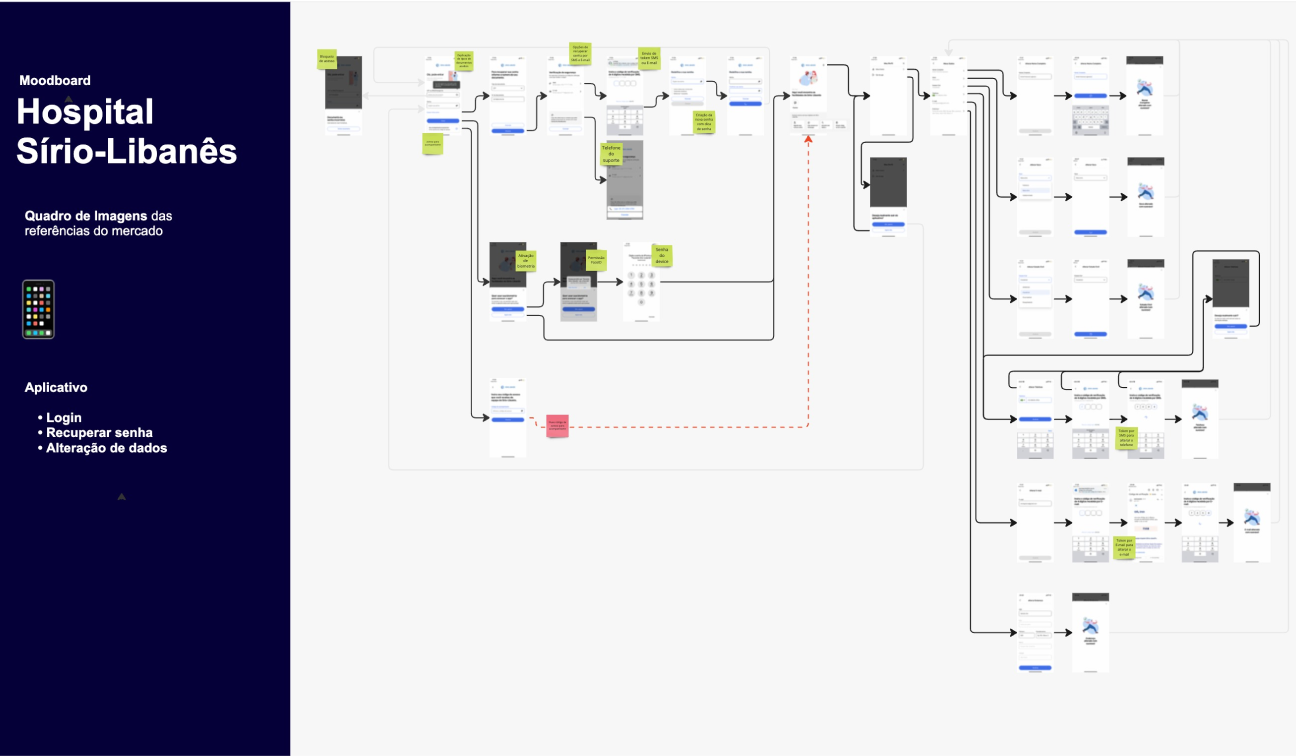
Task: Click the "Moodboard" label
Action: (55, 80)
